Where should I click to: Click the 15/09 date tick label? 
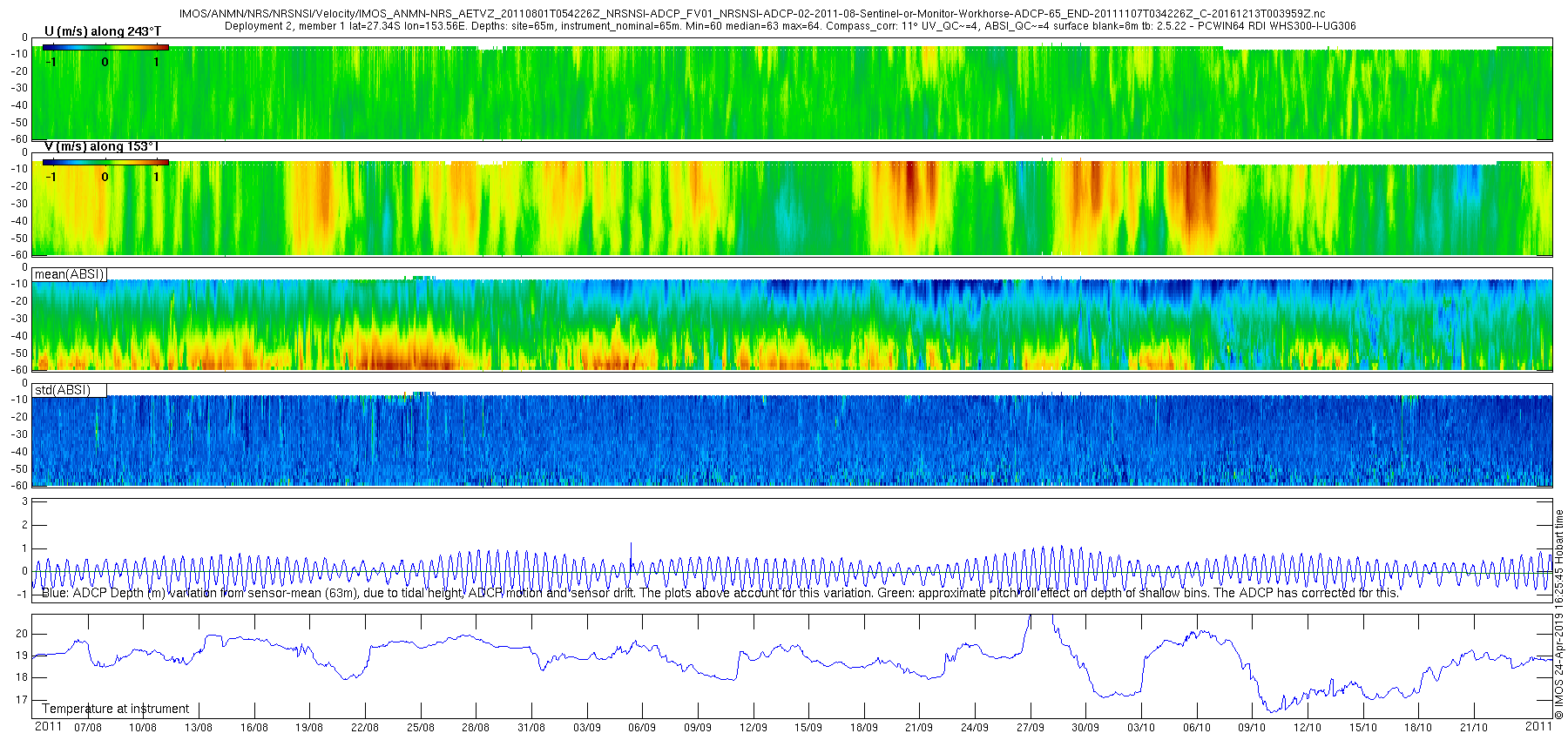tap(808, 728)
